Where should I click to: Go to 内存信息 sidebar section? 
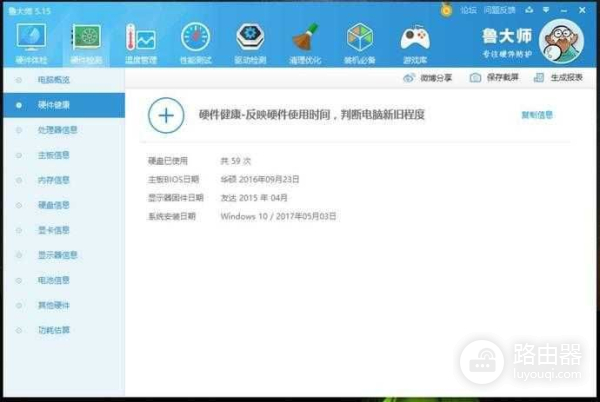point(54,180)
